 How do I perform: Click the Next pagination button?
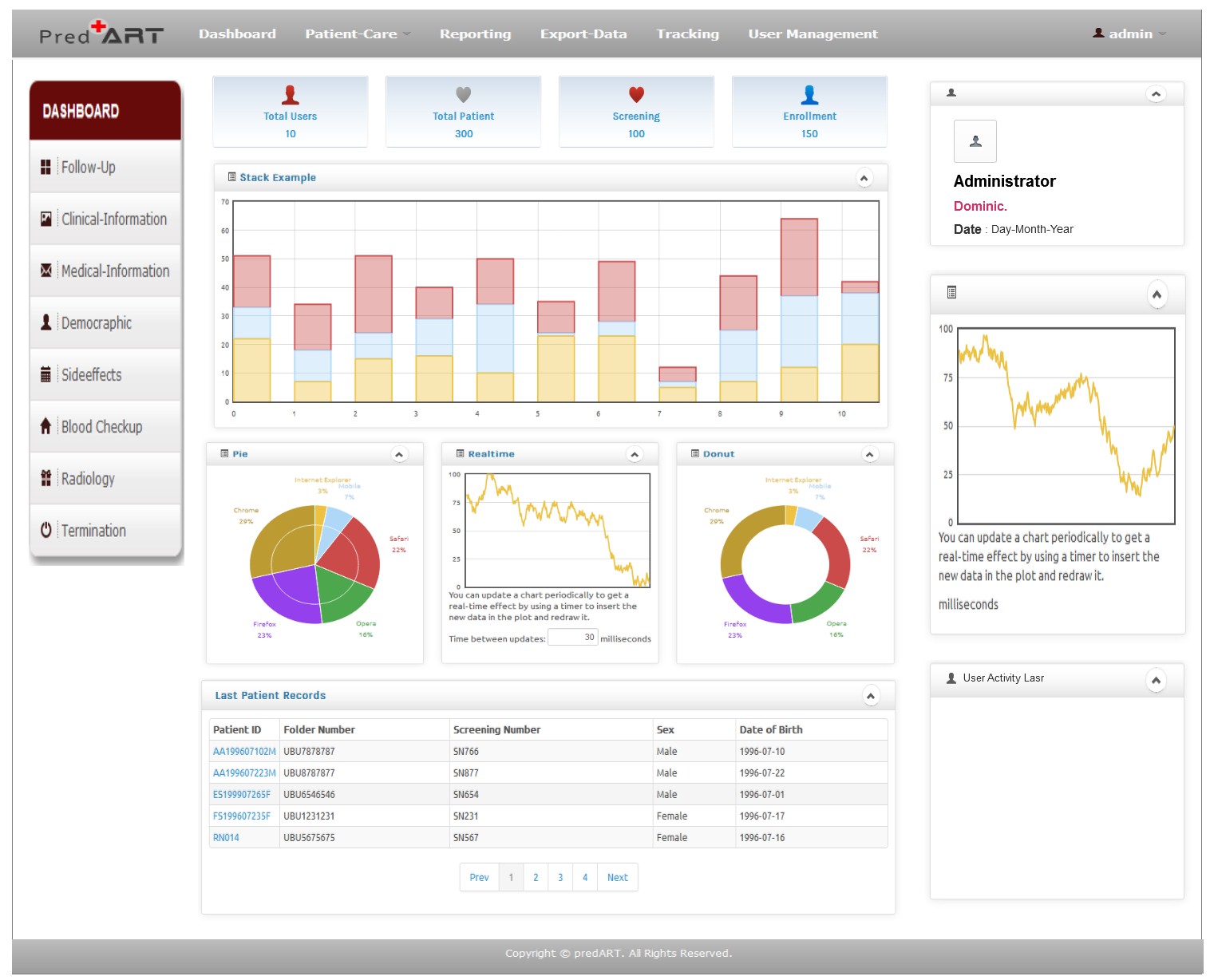(x=617, y=877)
